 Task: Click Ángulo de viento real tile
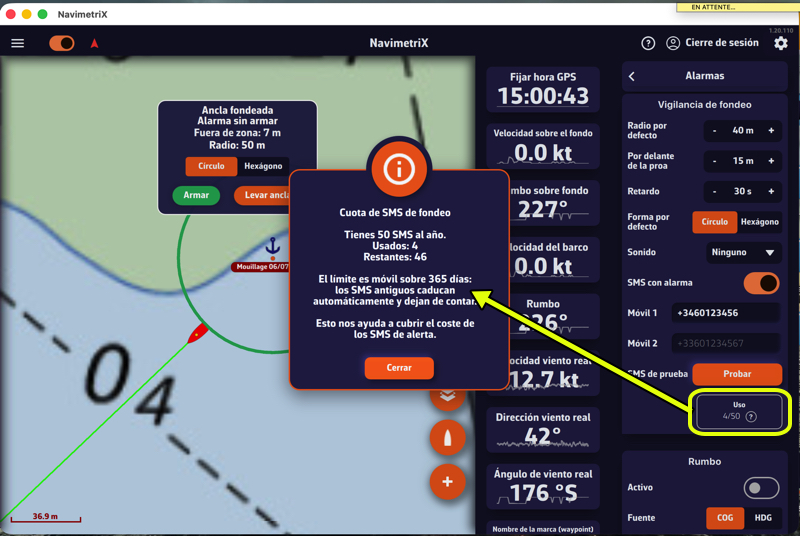click(x=543, y=487)
